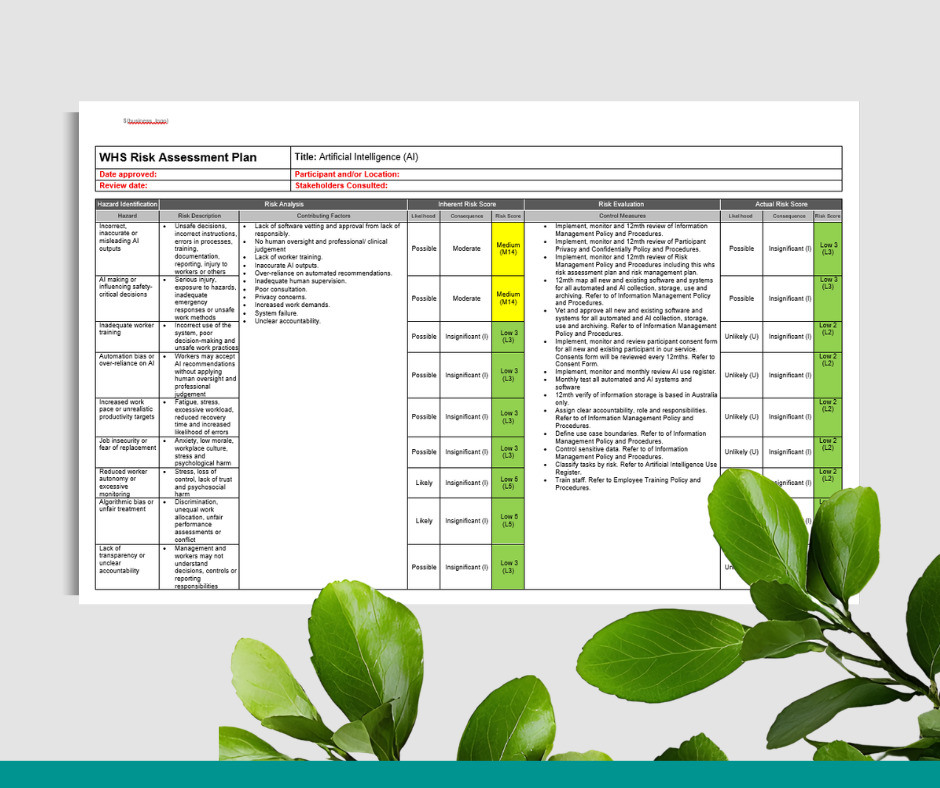
Task: Click control measure "Train staff. Refer to Employee Training Policy"
Action: point(628,484)
